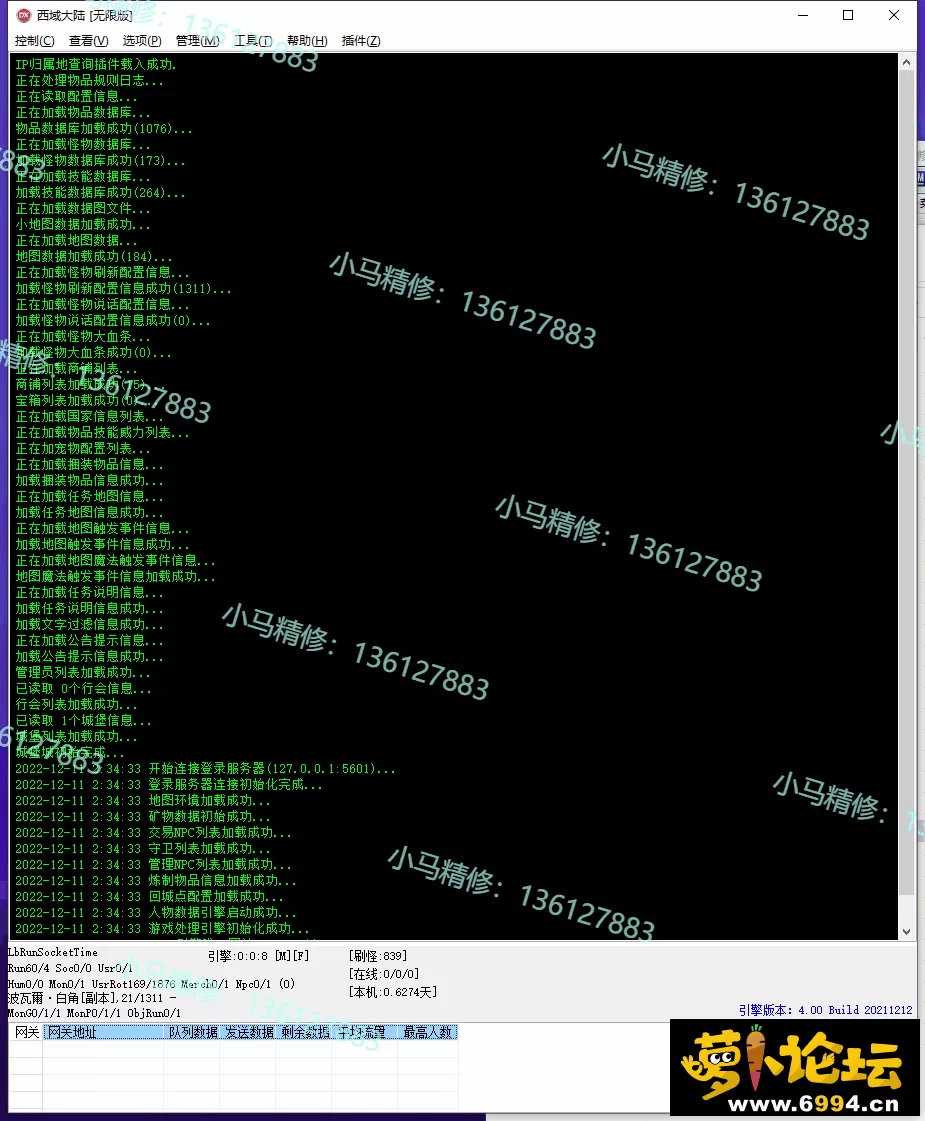The image size is (925, 1121).
Task: Select the 剩余数据 column header
Action: [x=305, y=1032]
